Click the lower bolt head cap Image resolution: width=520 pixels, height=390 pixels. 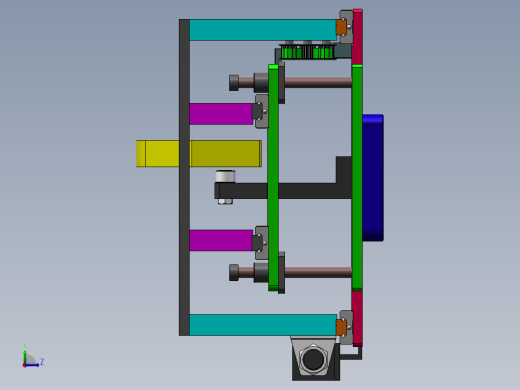click(x=234, y=272)
